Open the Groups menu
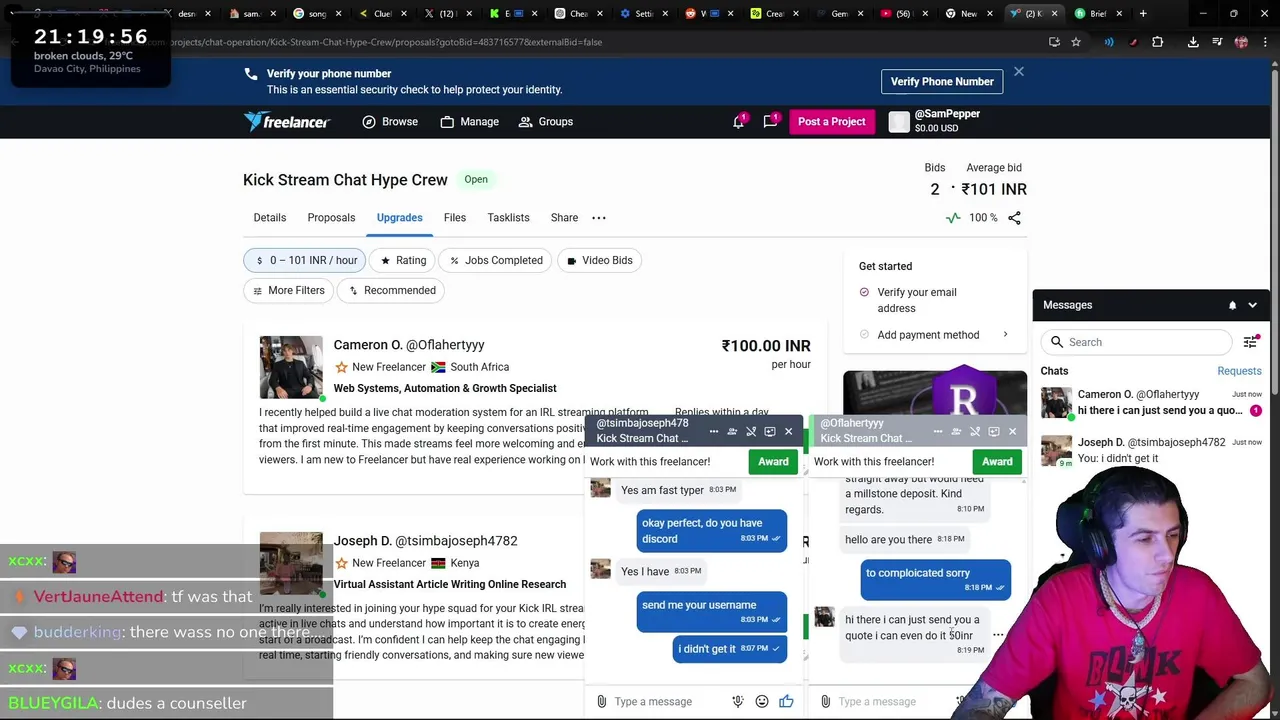Image resolution: width=1280 pixels, height=720 pixels. 546,121
